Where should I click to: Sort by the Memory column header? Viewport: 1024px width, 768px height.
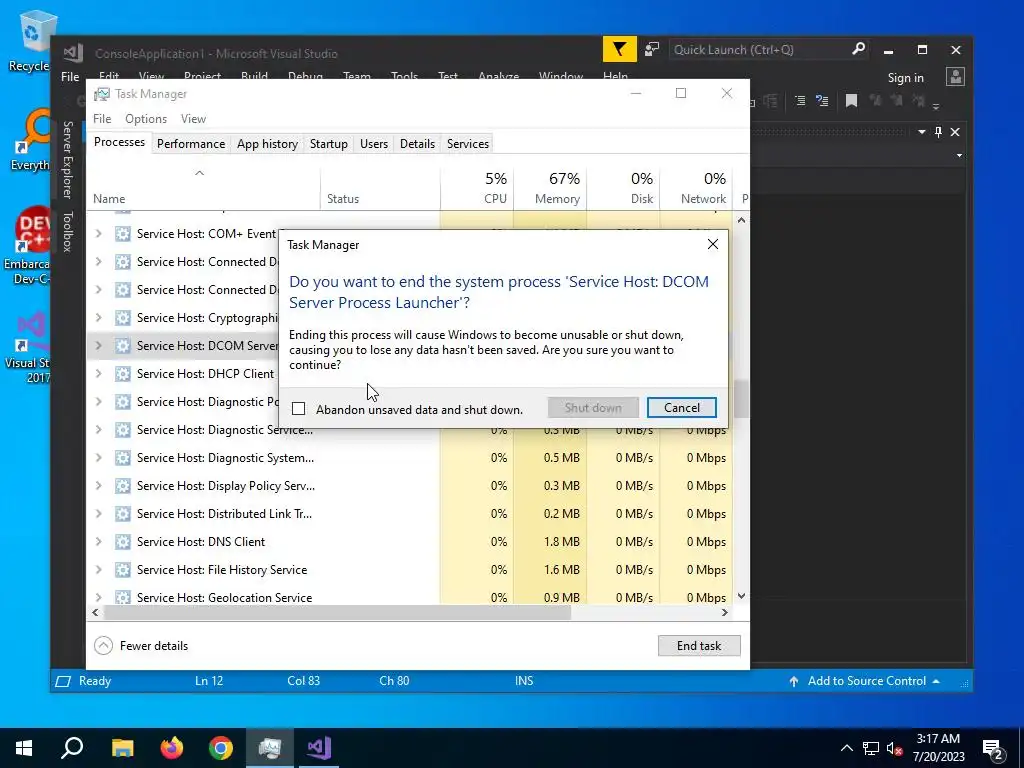pyautogui.click(x=550, y=188)
